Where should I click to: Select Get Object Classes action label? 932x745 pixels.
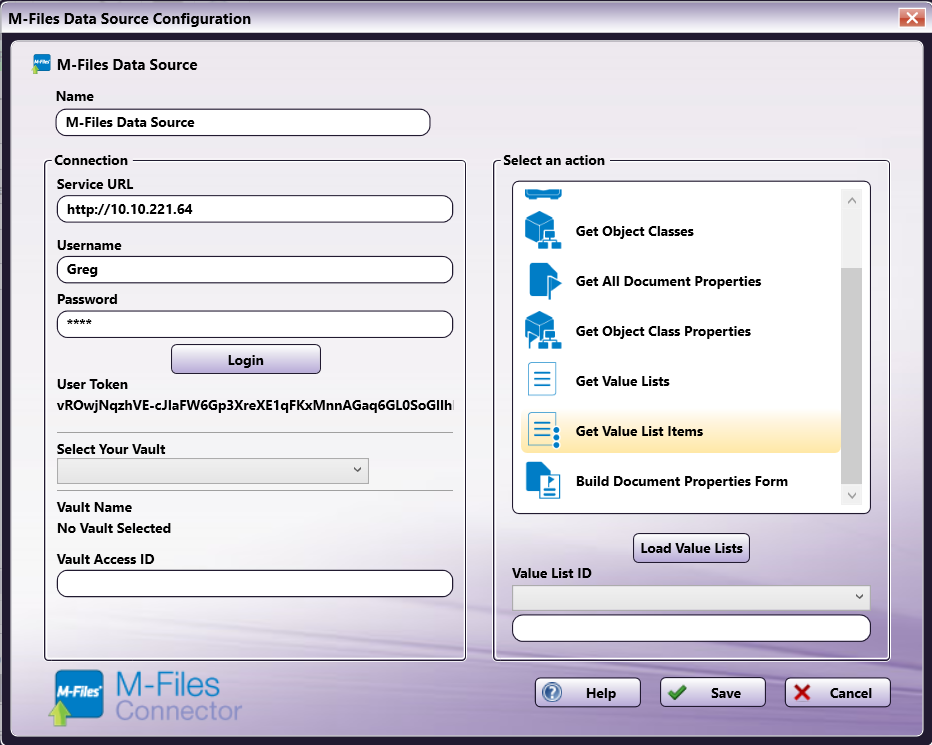click(634, 231)
